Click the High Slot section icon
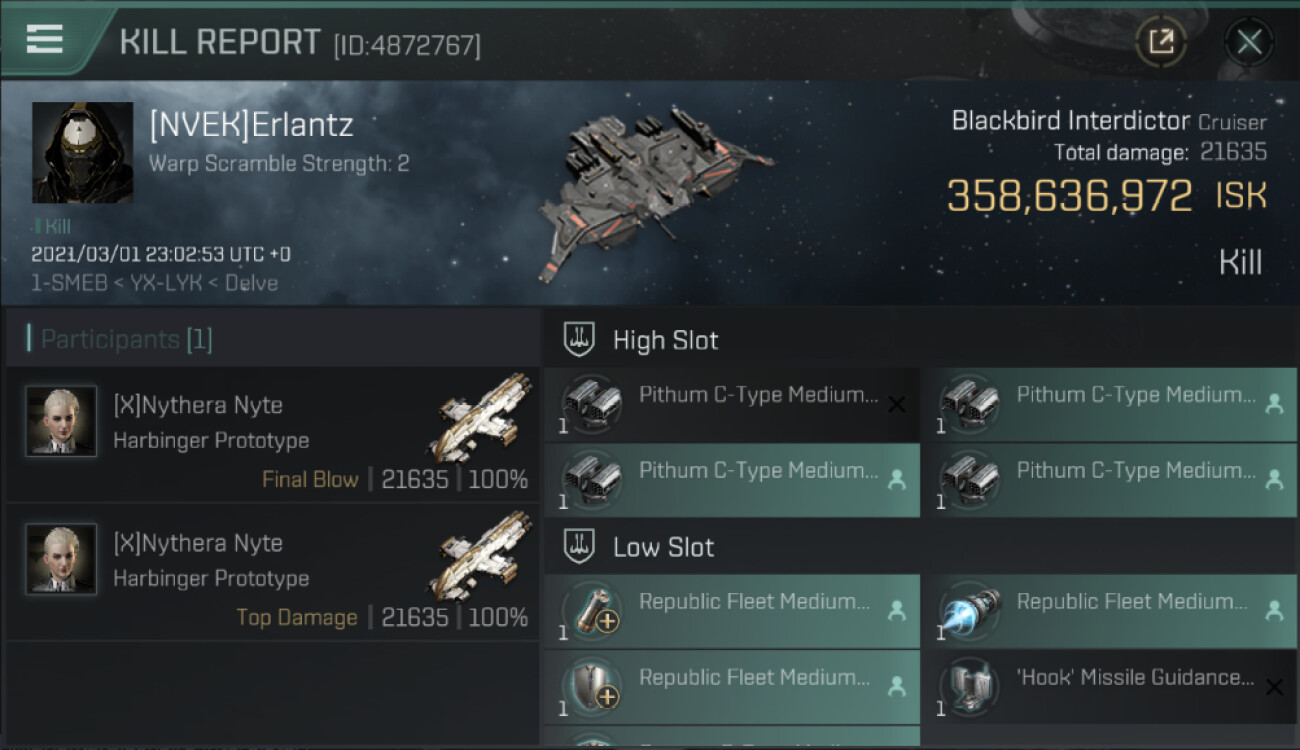Viewport: 1300px width, 750px height. pyautogui.click(x=581, y=340)
